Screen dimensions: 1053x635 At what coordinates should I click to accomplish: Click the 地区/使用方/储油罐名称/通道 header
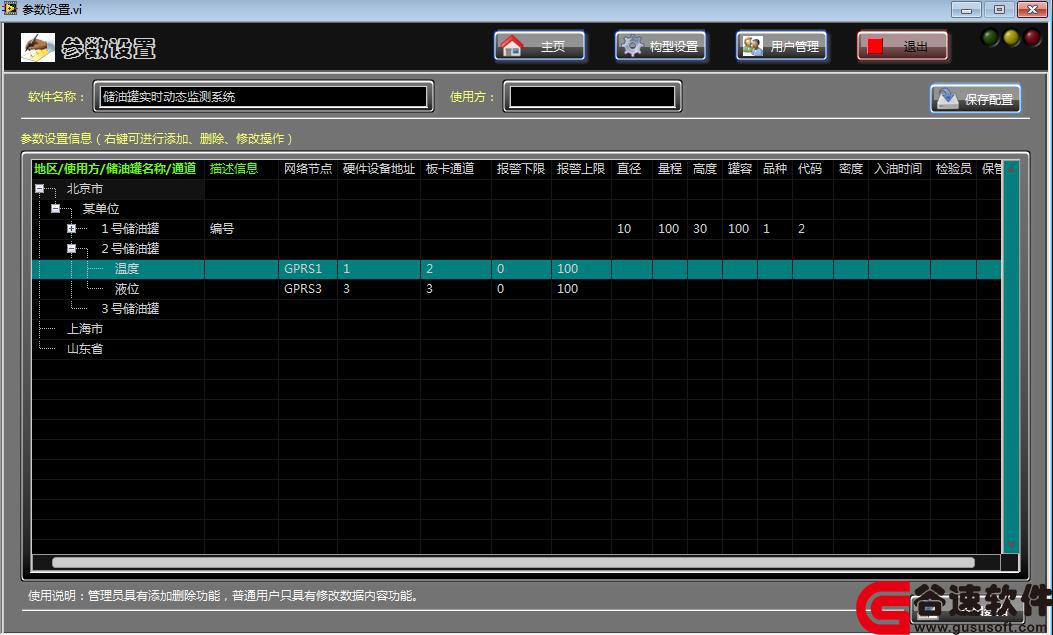coord(115,168)
